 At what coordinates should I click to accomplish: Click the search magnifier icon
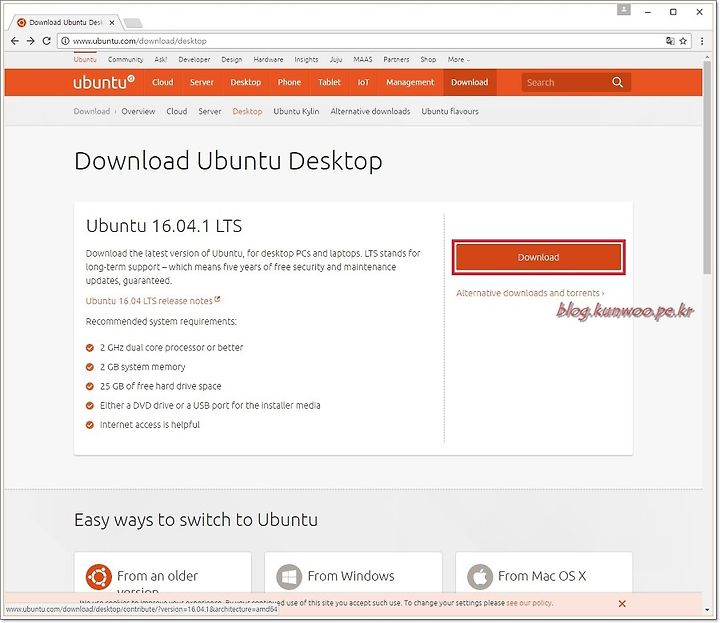pos(618,82)
